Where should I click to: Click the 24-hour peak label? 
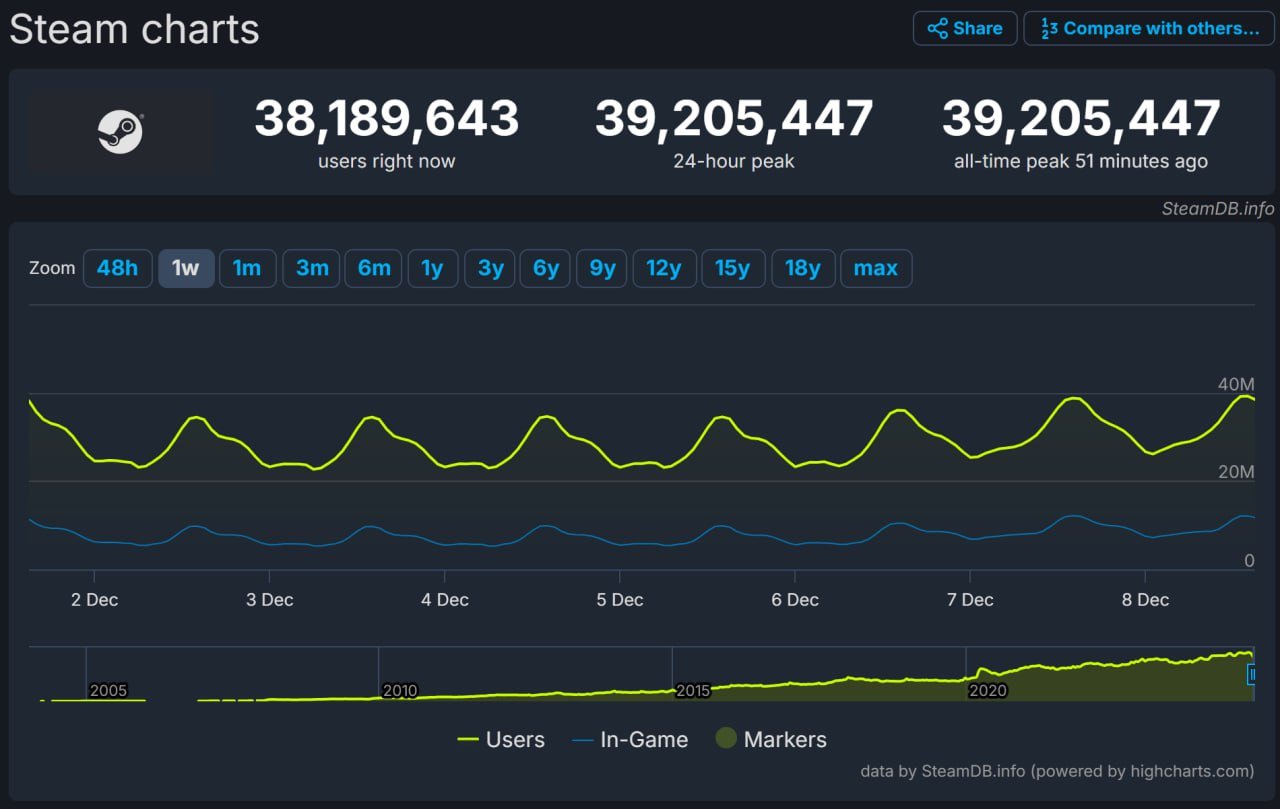coord(734,161)
